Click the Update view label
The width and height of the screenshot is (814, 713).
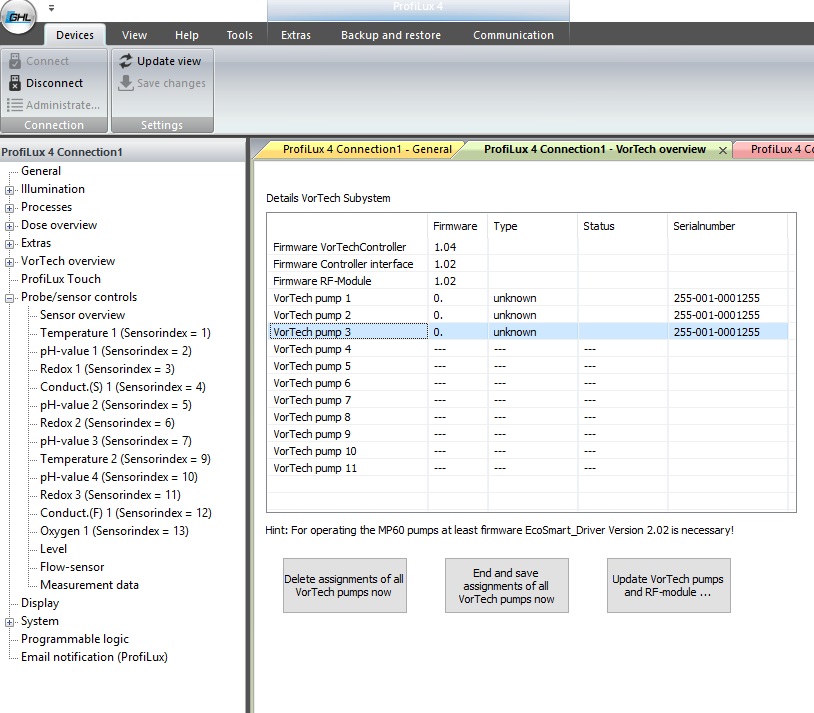click(169, 61)
